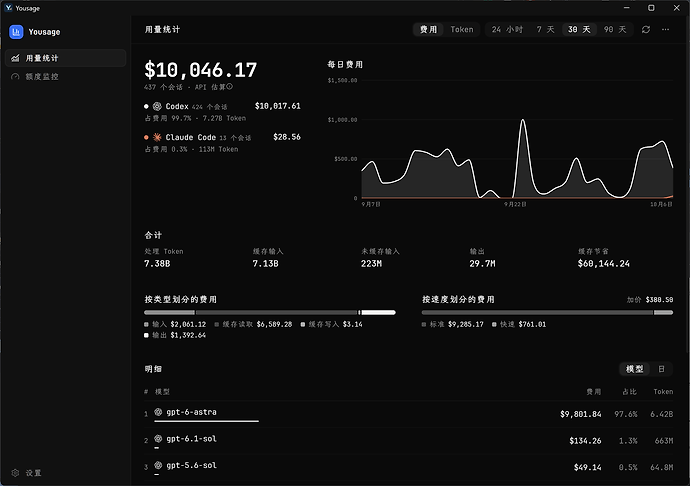The image size is (690, 486).
Task: Click the 缓存输入 value 7.13B
Action: click(265, 264)
